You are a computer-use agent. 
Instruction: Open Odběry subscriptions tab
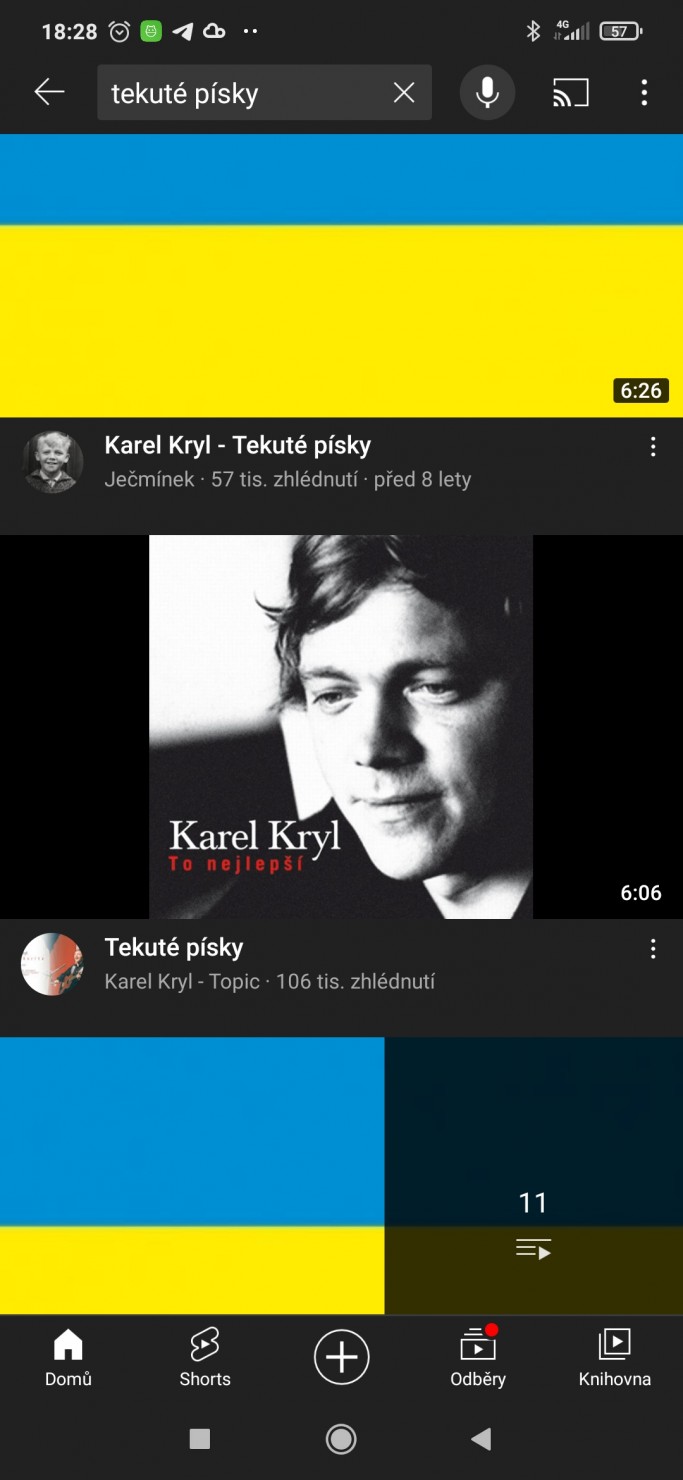[478, 1358]
